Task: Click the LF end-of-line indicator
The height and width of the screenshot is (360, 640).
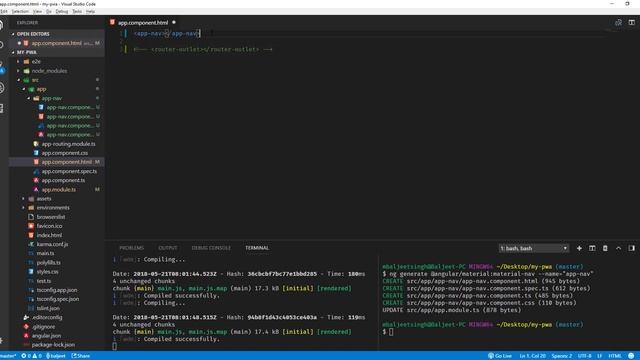Action: click(599, 356)
